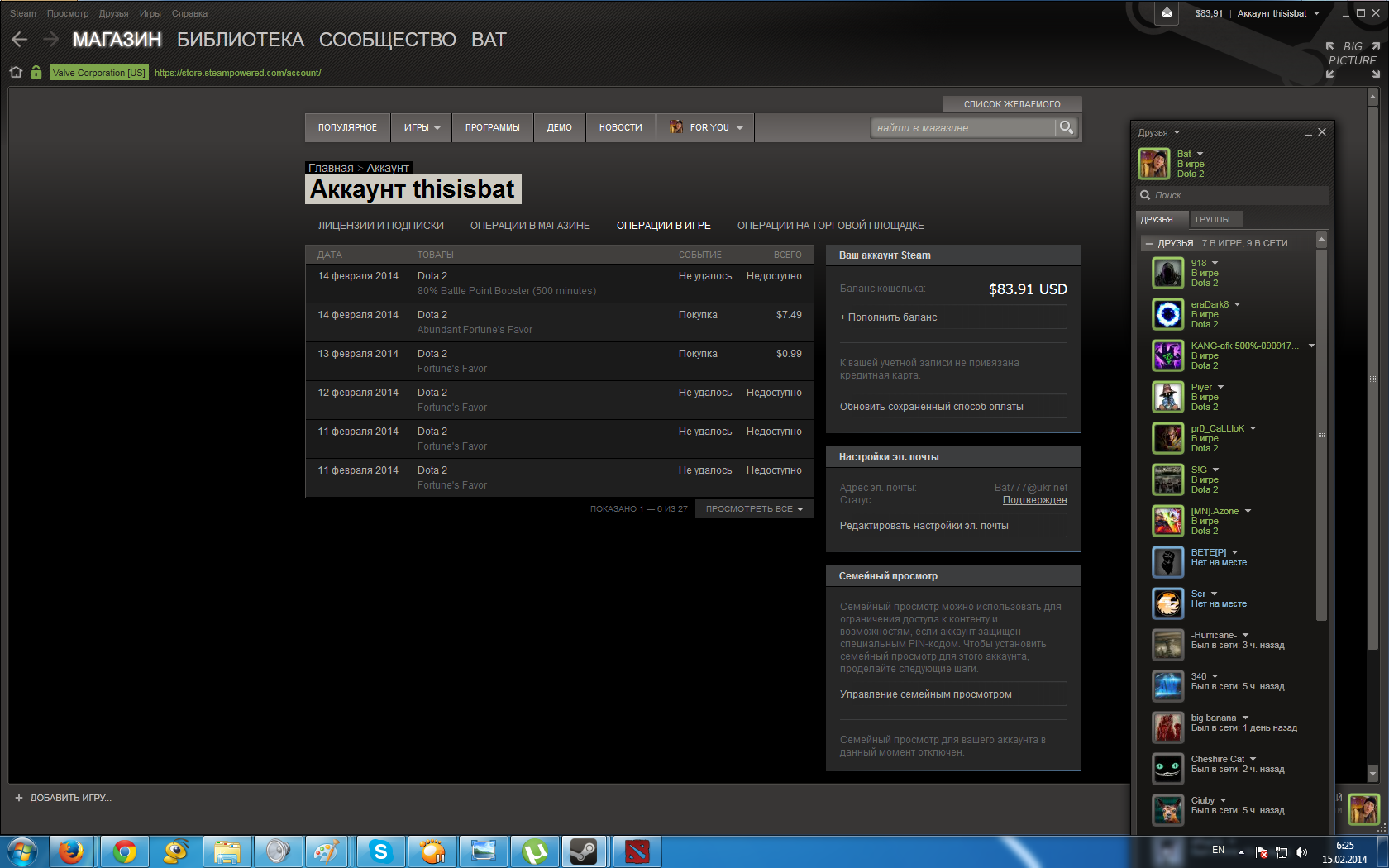Image resolution: width=1389 pixels, height=868 pixels.
Task: Click Abundant Fortune's Favor transaction row
Action: [560, 322]
